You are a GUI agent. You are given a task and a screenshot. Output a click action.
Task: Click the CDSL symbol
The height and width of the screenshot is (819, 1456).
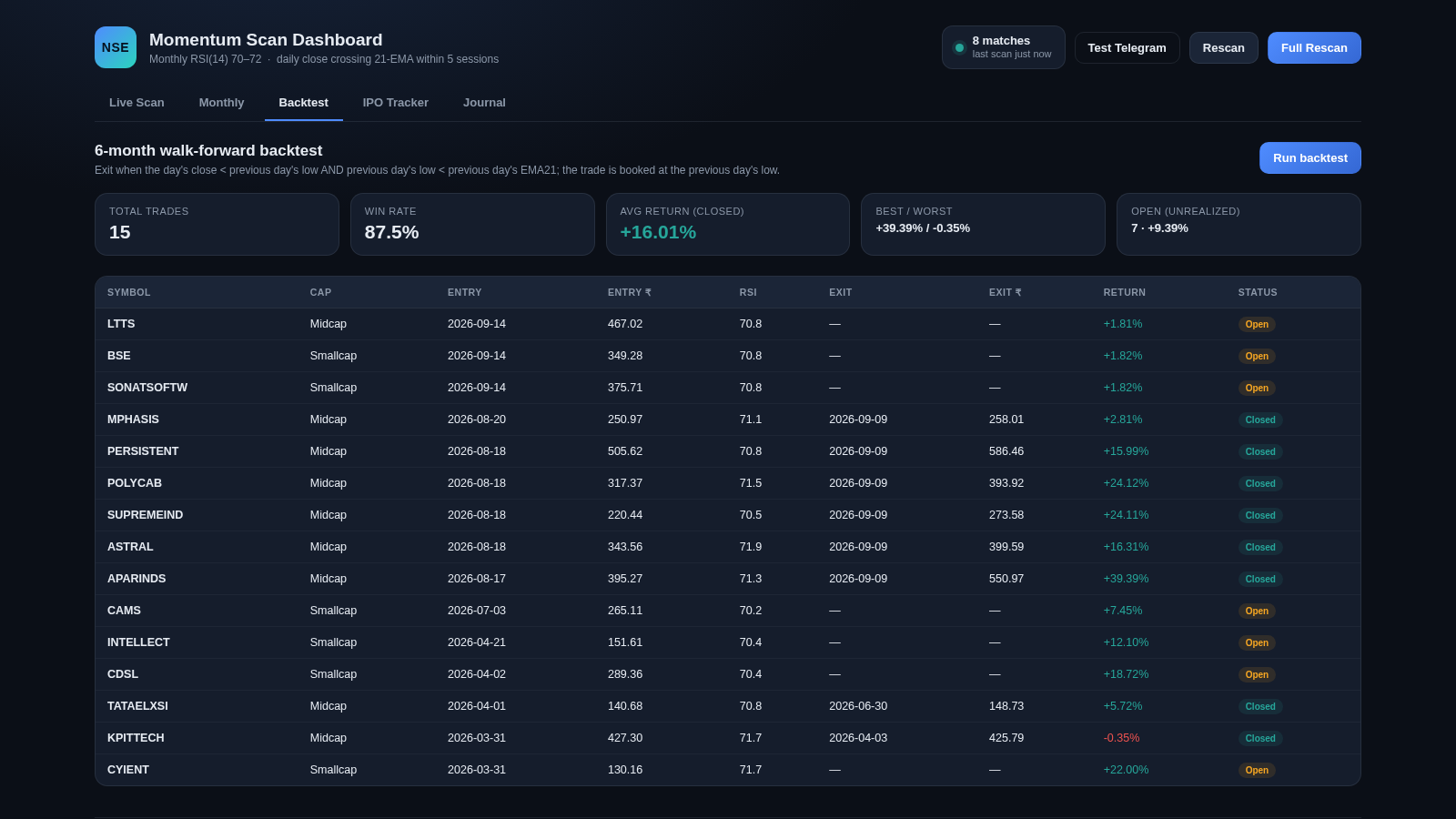(123, 674)
